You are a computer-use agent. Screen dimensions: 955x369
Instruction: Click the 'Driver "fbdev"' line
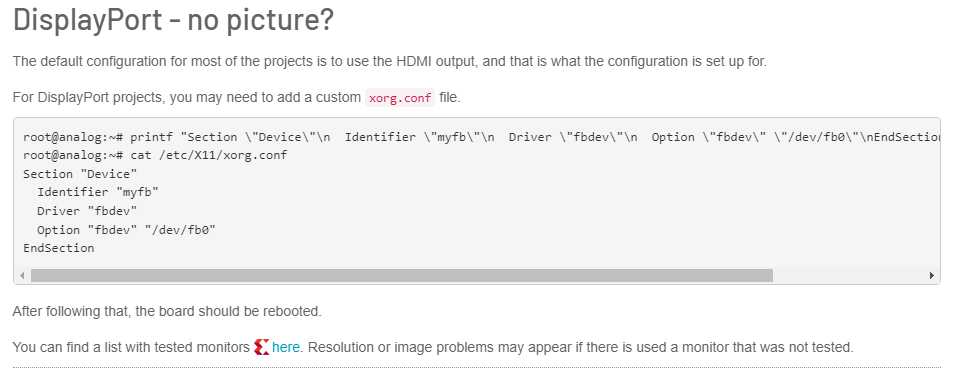pos(87,211)
